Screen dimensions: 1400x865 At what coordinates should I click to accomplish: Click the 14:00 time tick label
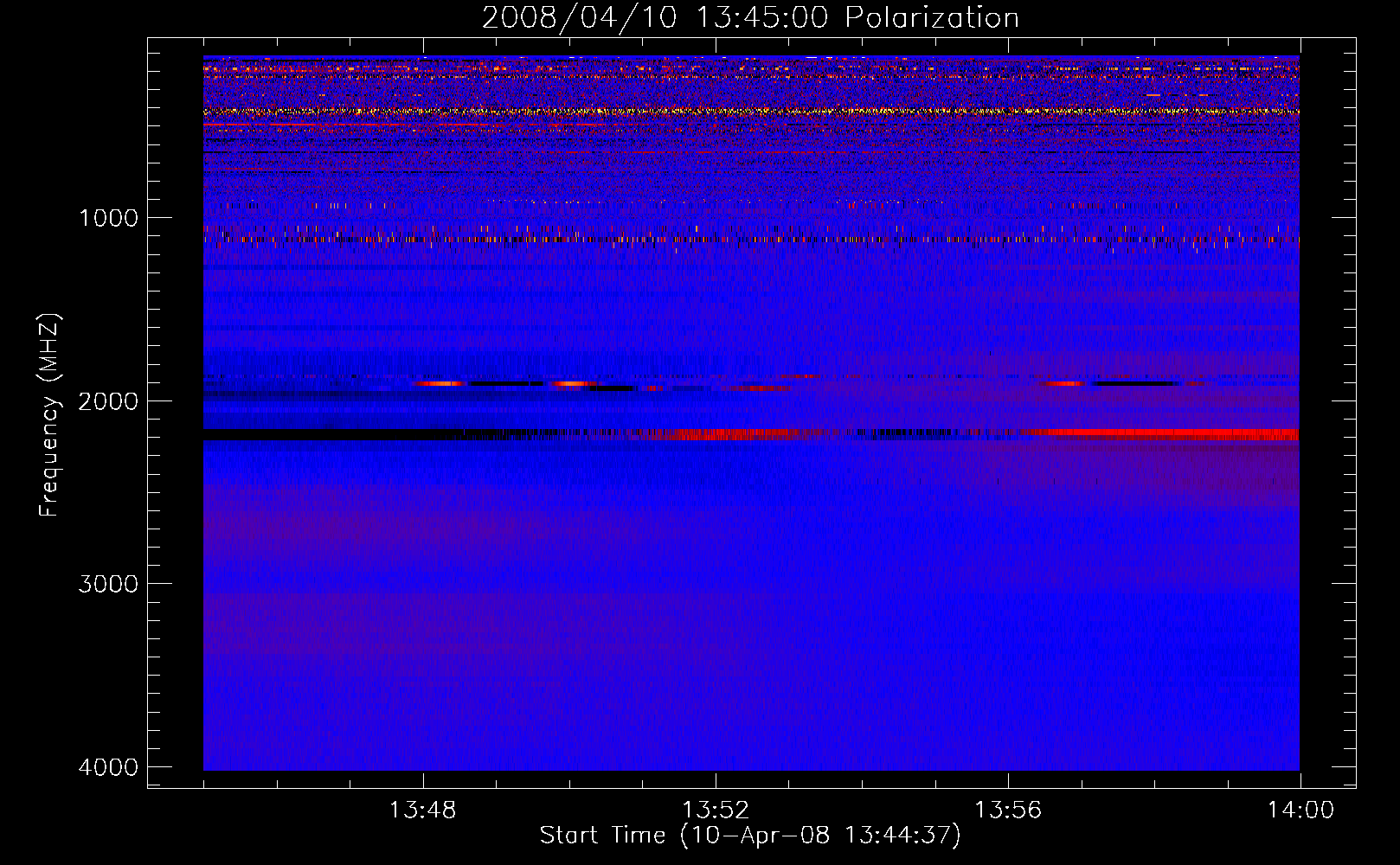1300,811
